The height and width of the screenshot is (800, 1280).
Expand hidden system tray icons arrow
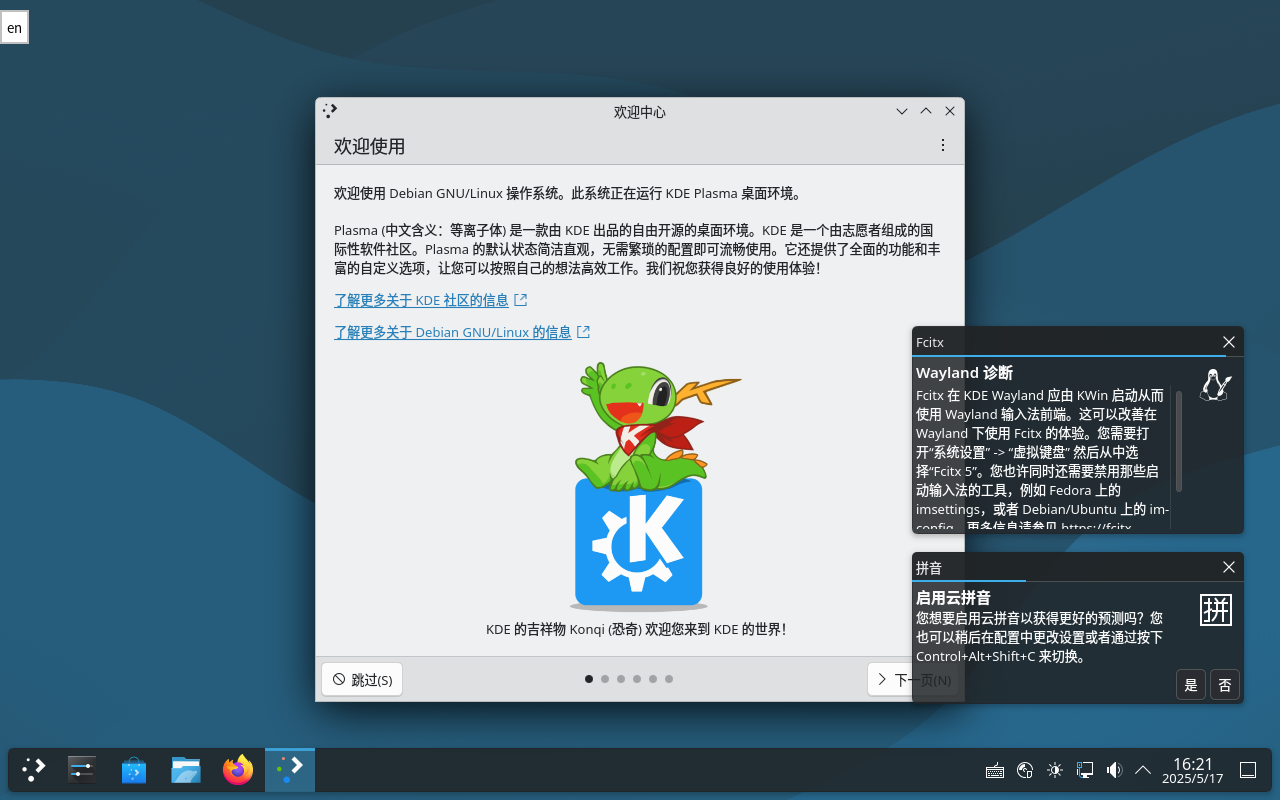[1143, 770]
